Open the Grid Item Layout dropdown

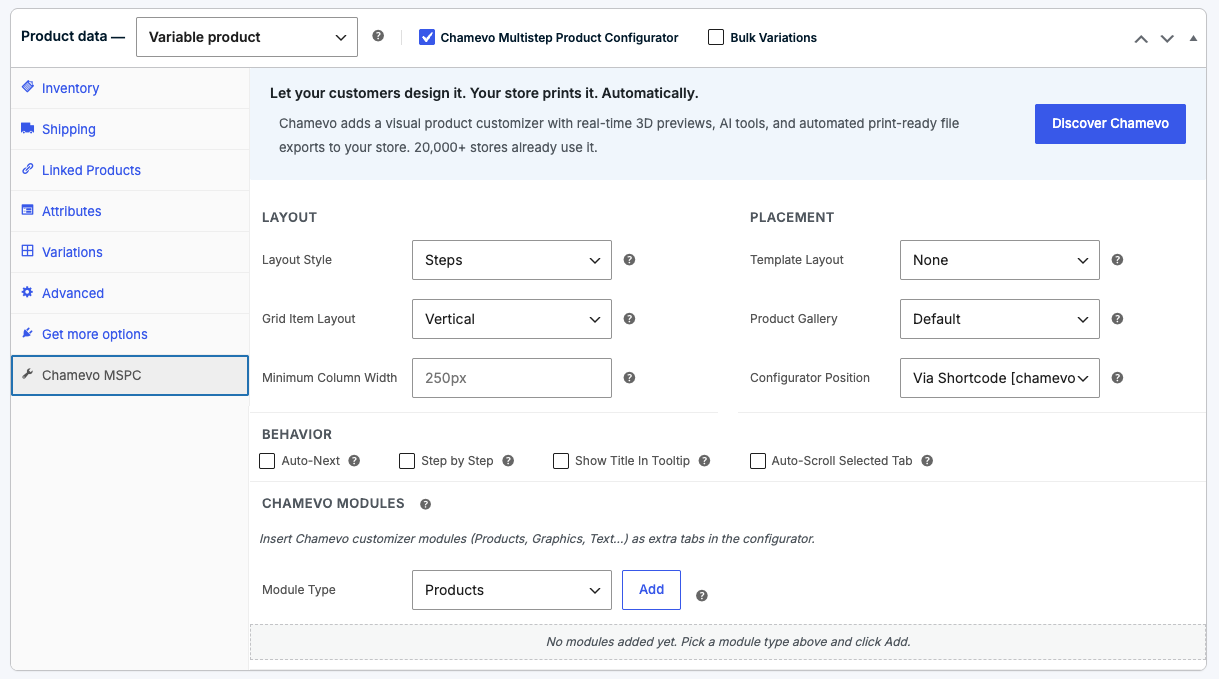coord(512,319)
